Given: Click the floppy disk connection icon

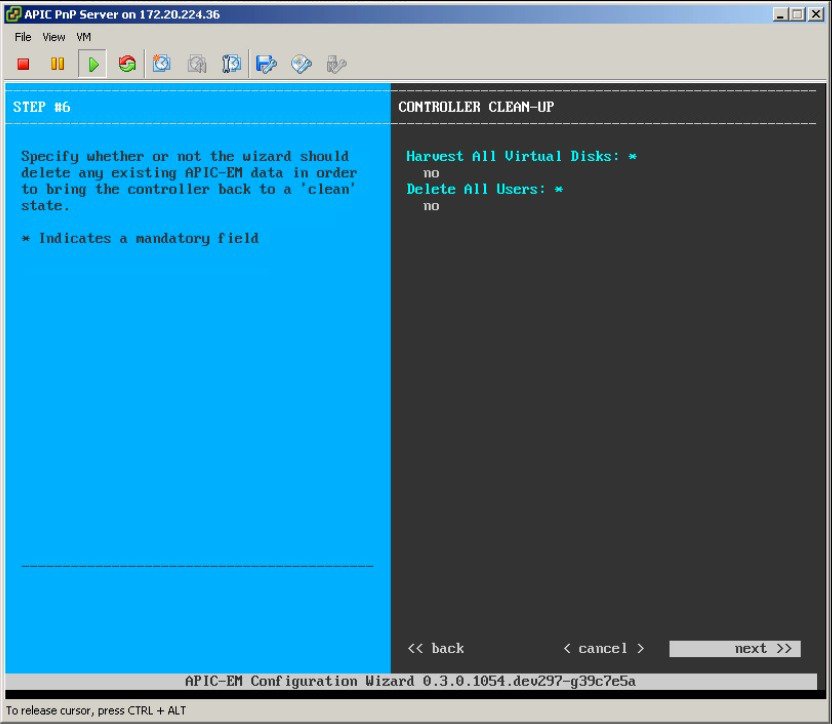Looking at the screenshot, I should pos(266,64).
